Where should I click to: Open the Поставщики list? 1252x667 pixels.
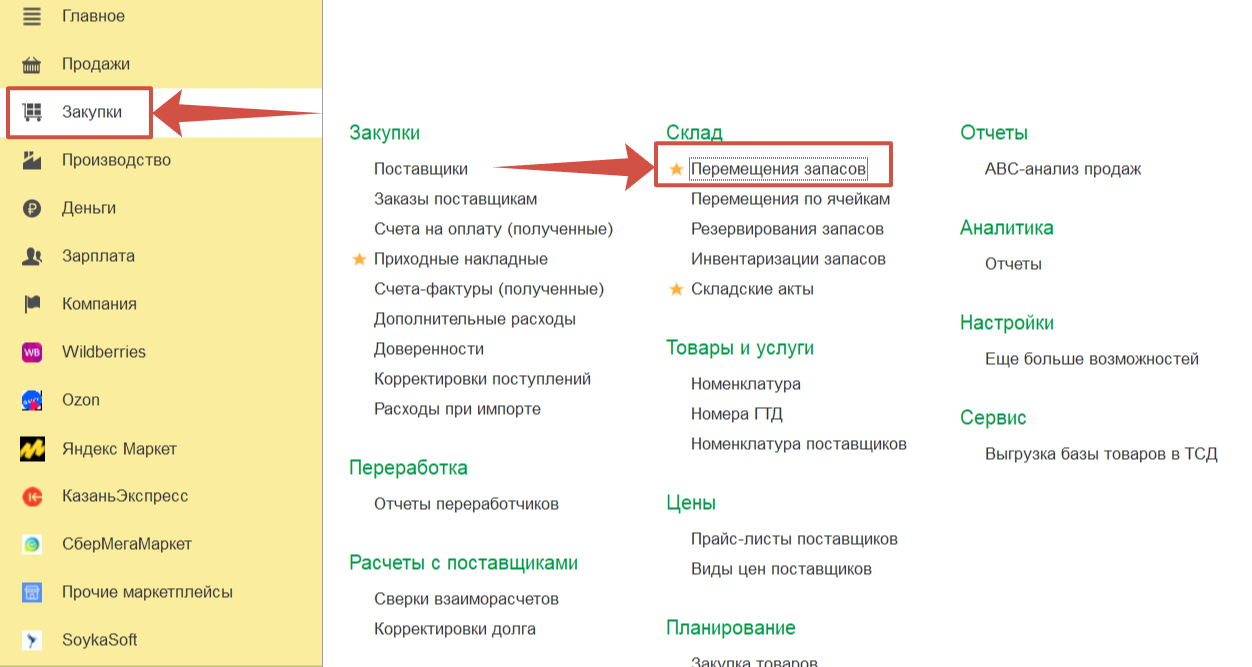point(421,169)
